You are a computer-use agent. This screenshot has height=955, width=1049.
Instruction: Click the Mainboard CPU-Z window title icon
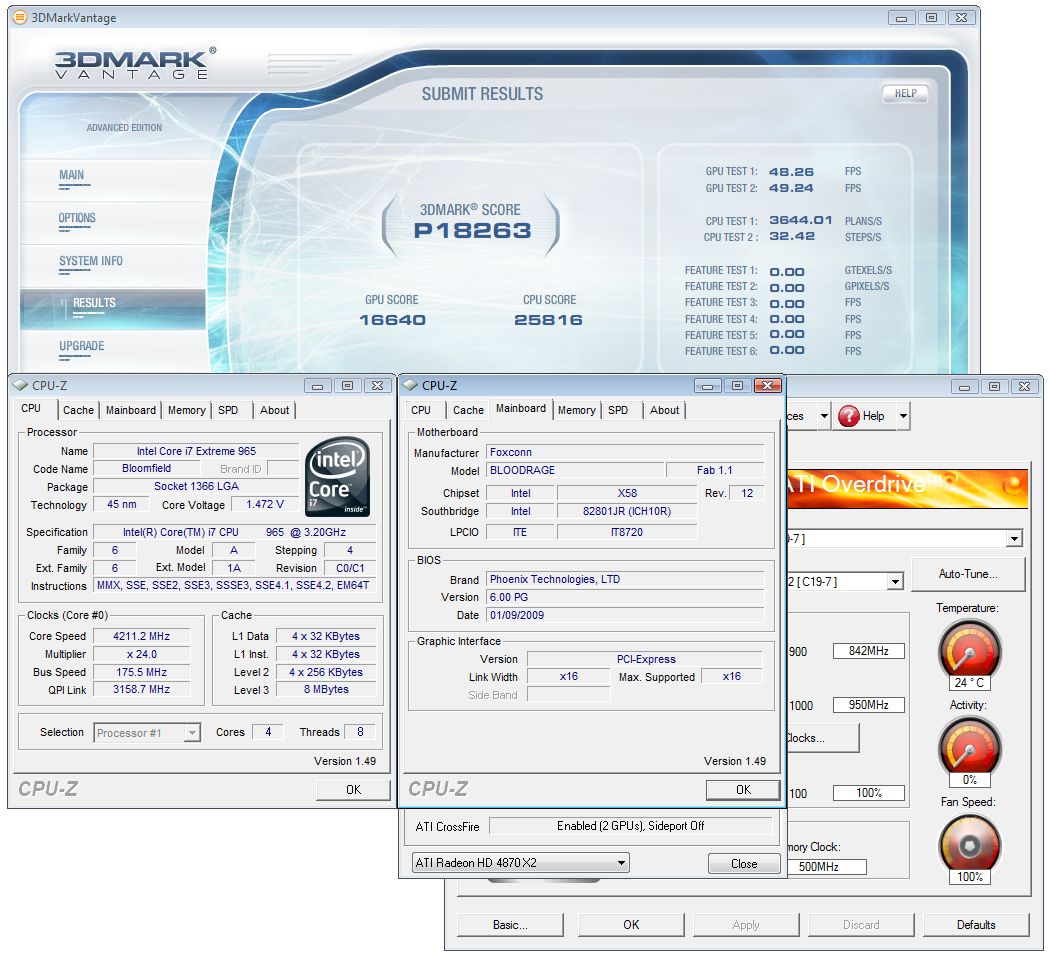pos(410,385)
